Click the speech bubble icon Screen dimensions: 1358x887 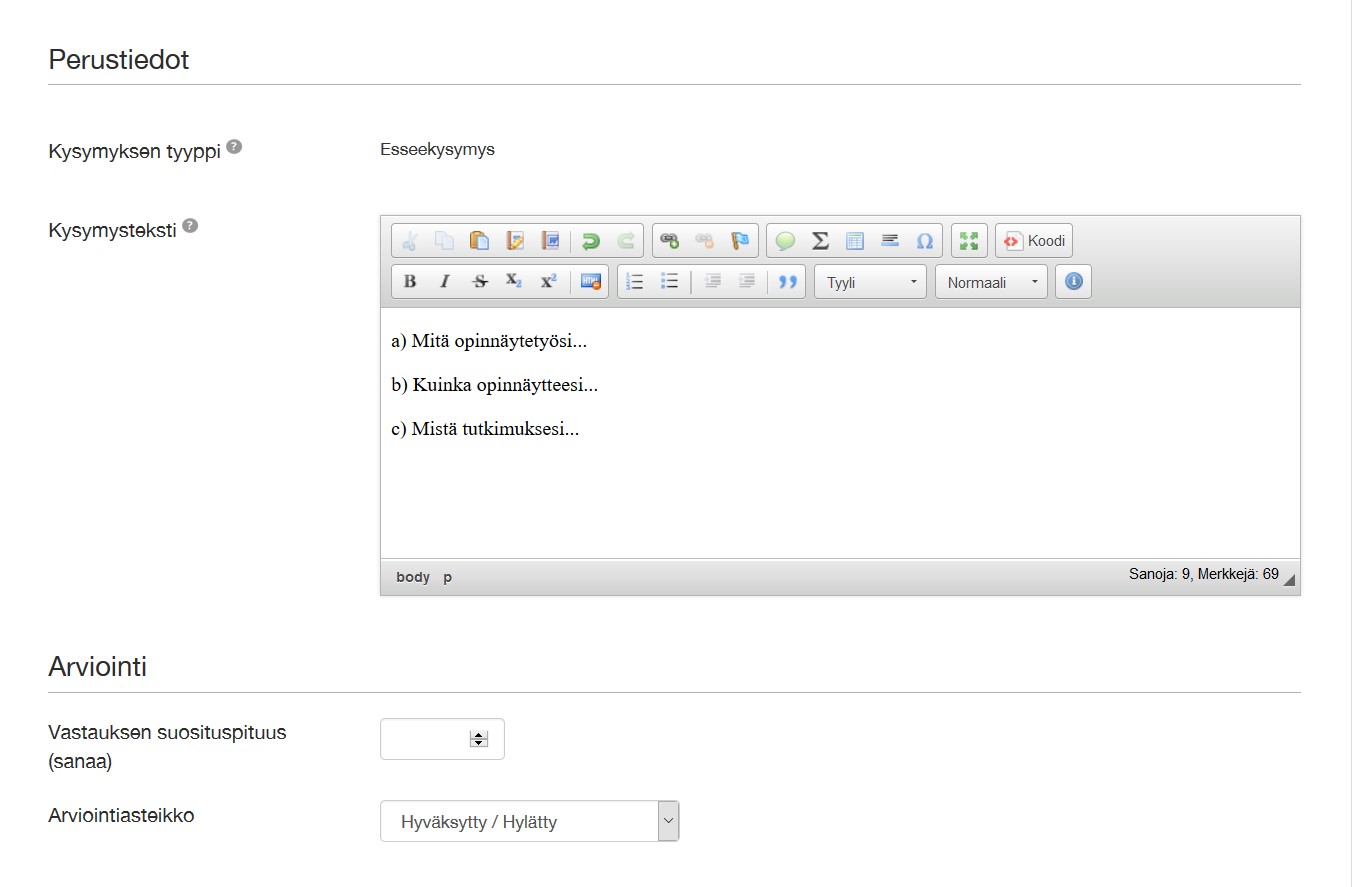(x=785, y=241)
